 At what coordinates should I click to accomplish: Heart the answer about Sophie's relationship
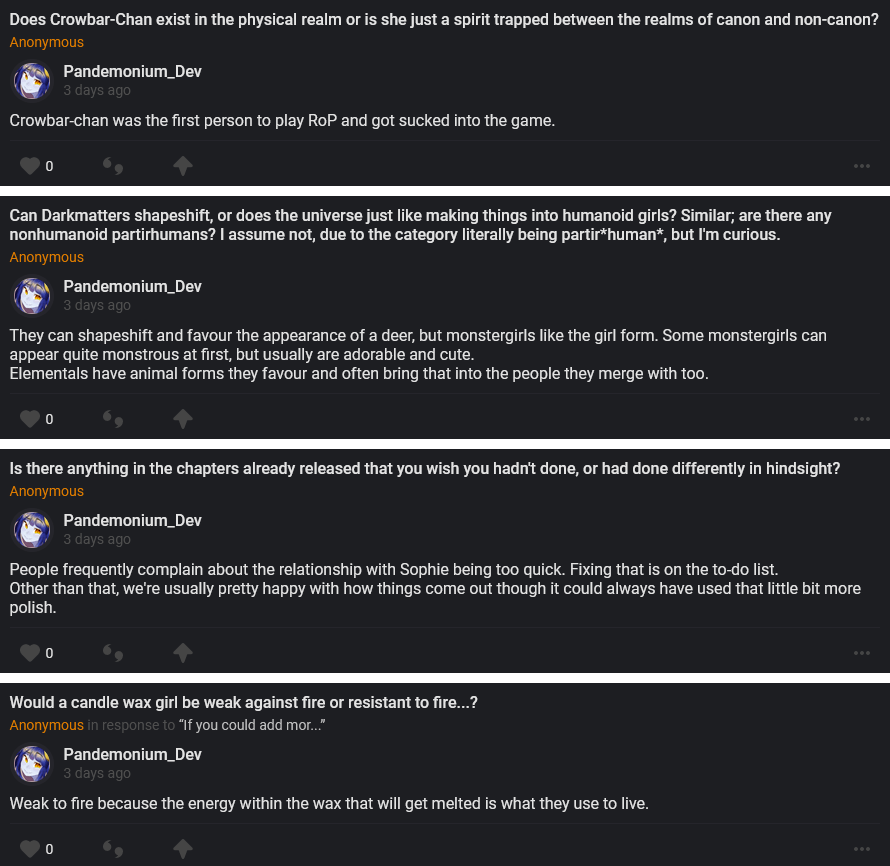[30, 653]
